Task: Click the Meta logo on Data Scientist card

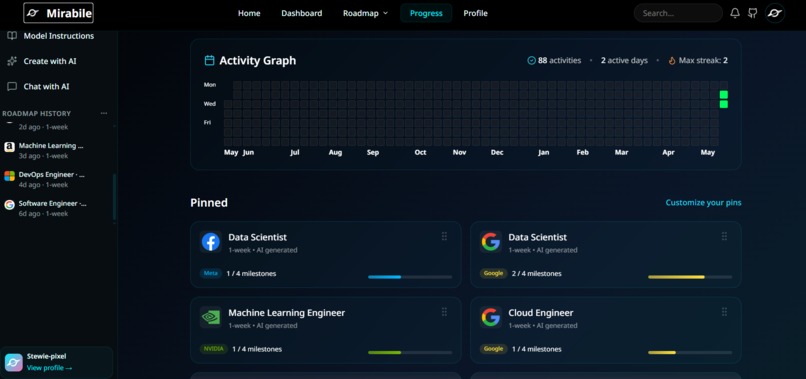Action: pos(211,242)
